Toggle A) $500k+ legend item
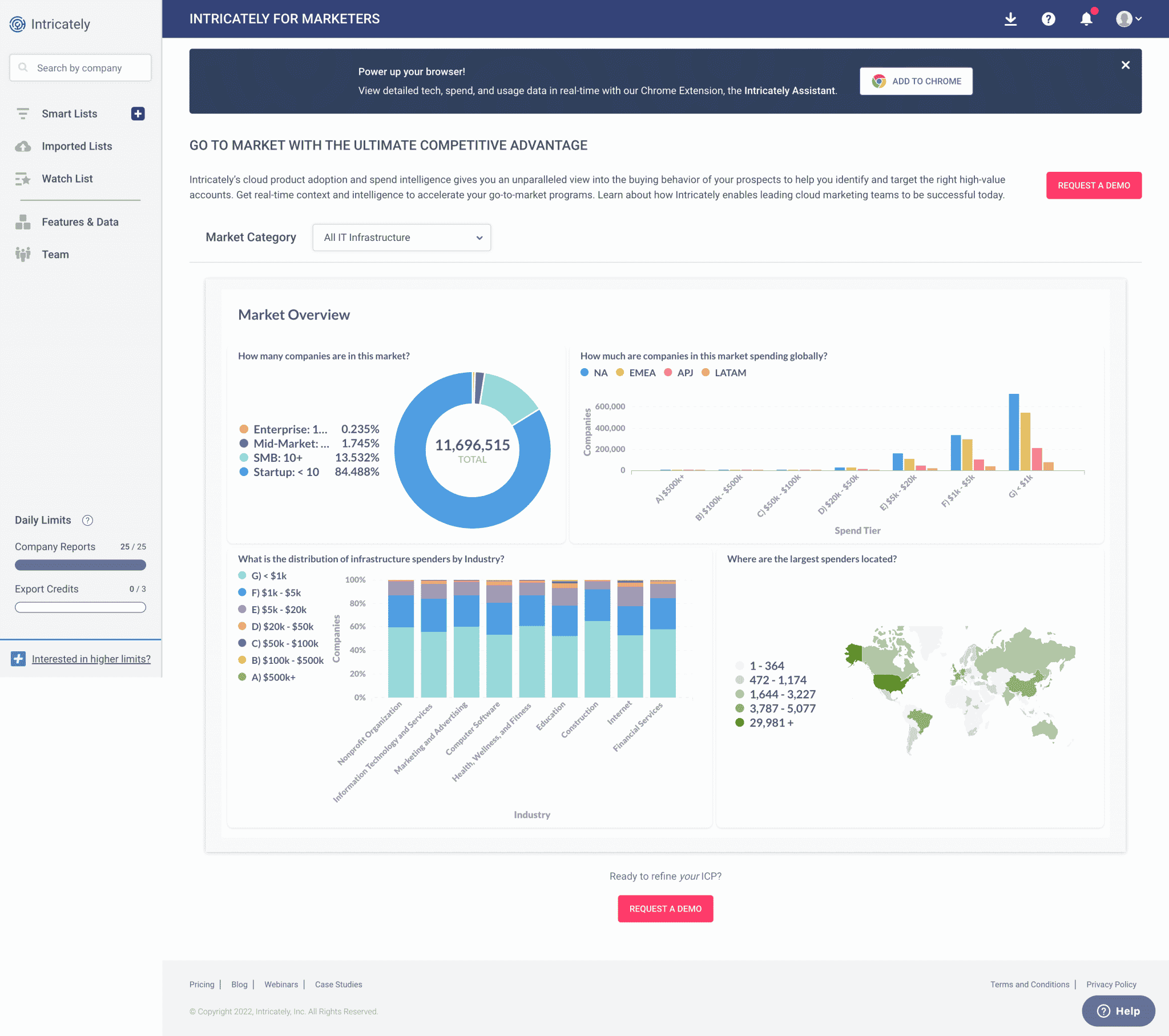The image size is (1169, 1036). click(x=267, y=678)
